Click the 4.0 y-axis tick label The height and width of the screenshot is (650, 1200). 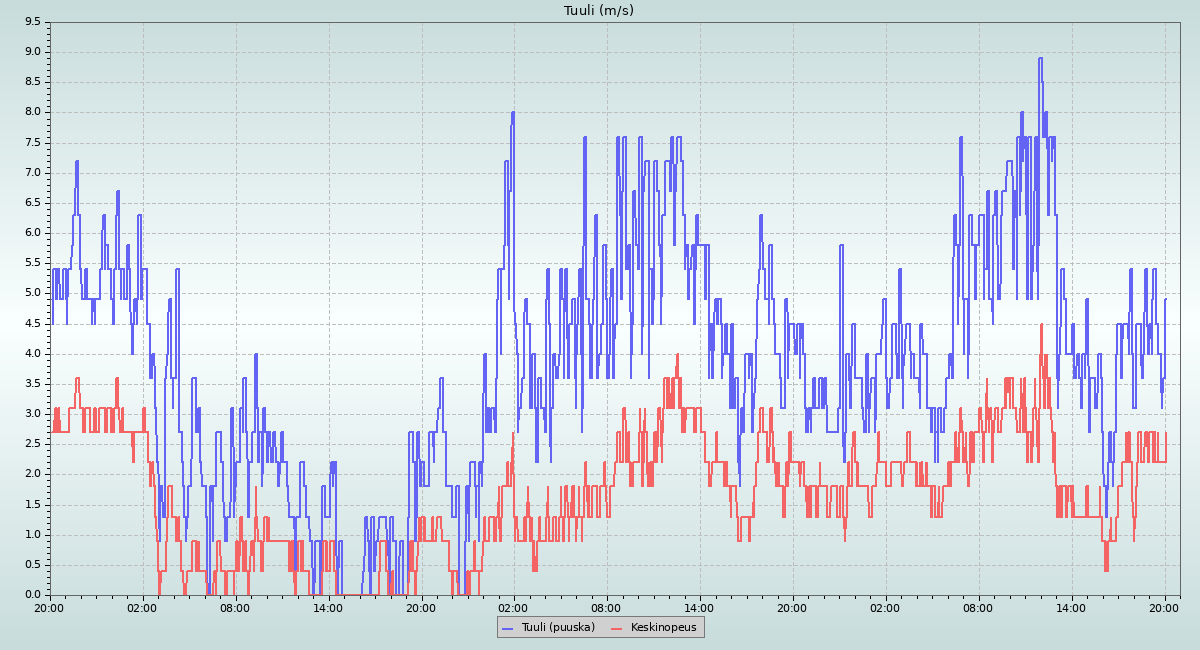(33, 353)
